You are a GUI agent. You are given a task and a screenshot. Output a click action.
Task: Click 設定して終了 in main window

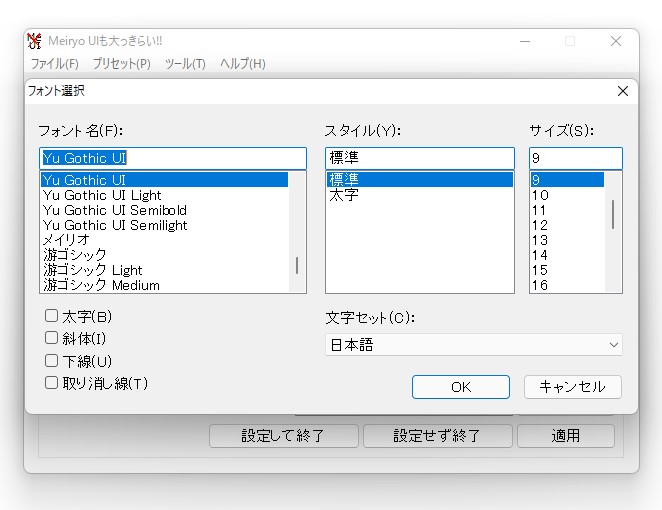pos(284,436)
